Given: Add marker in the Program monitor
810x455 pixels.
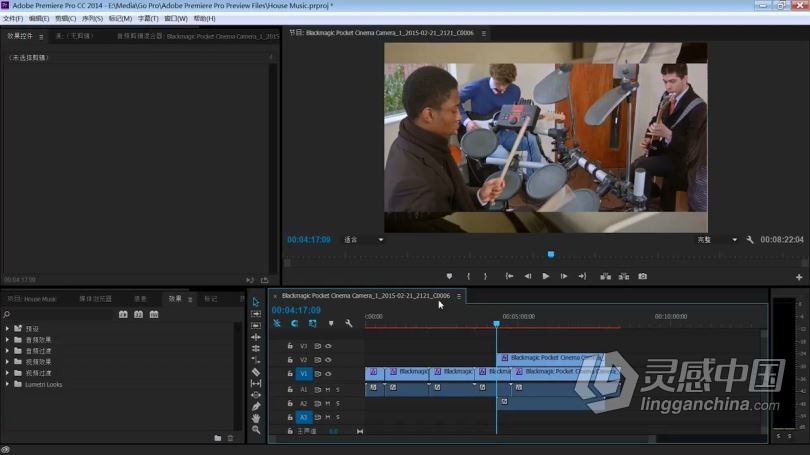Looking at the screenshot, I should click(x=449, y=277).
